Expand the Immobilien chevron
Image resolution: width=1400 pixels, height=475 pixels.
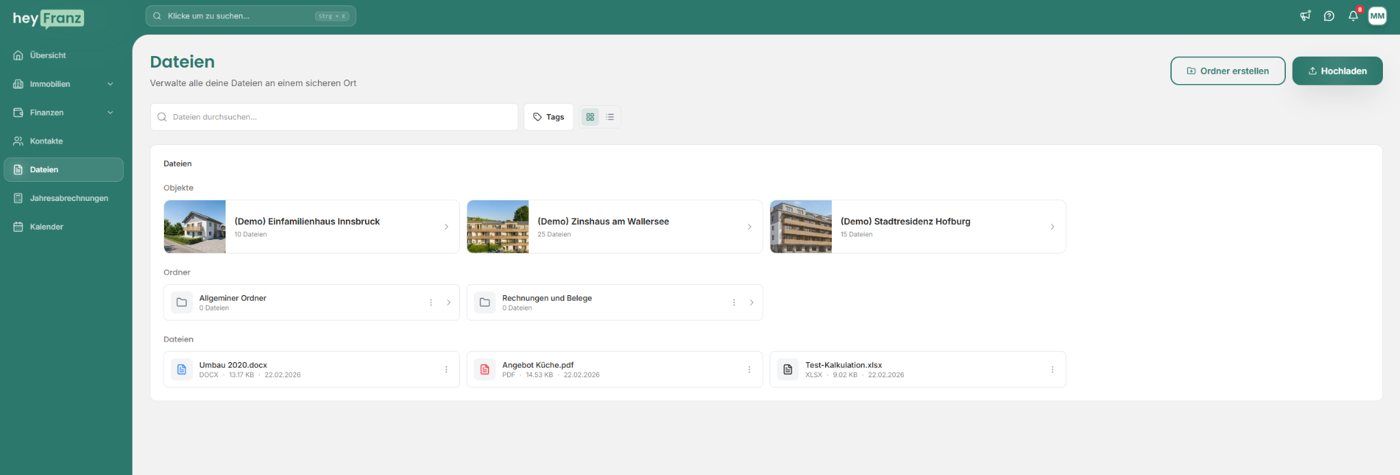pos(110,84)
